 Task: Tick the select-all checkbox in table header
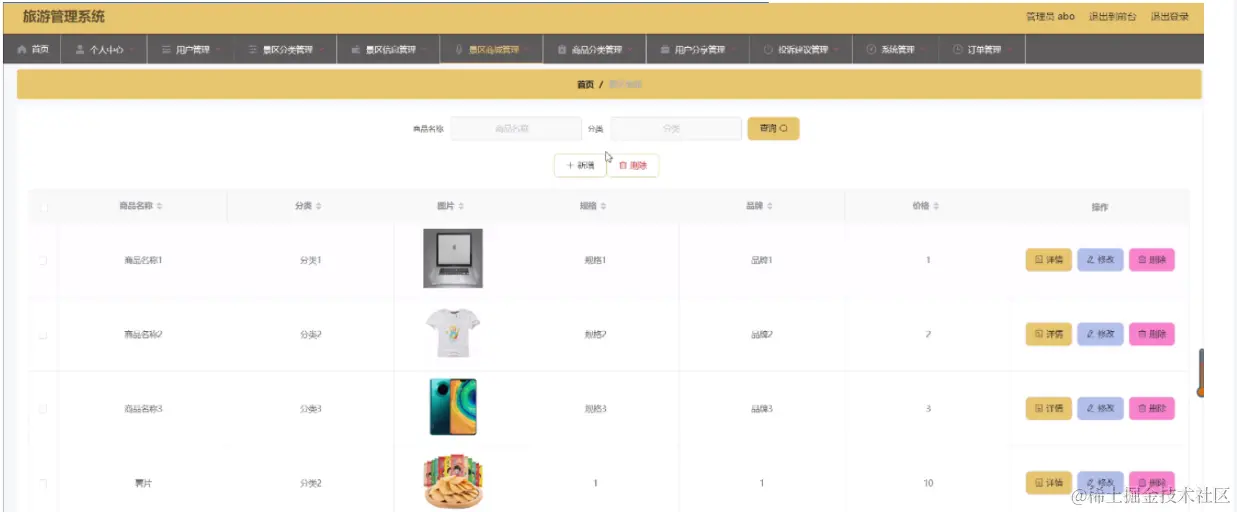(43, 207)
